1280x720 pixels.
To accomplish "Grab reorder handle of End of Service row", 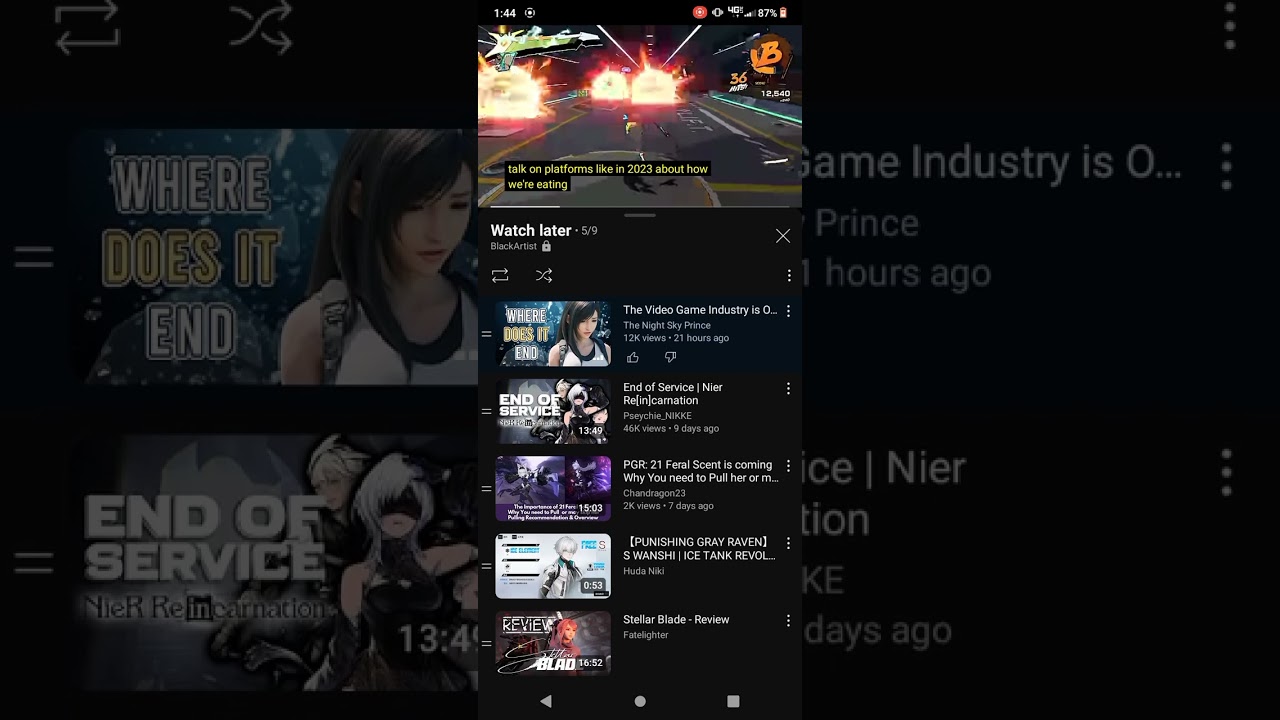I will [487, 411].
